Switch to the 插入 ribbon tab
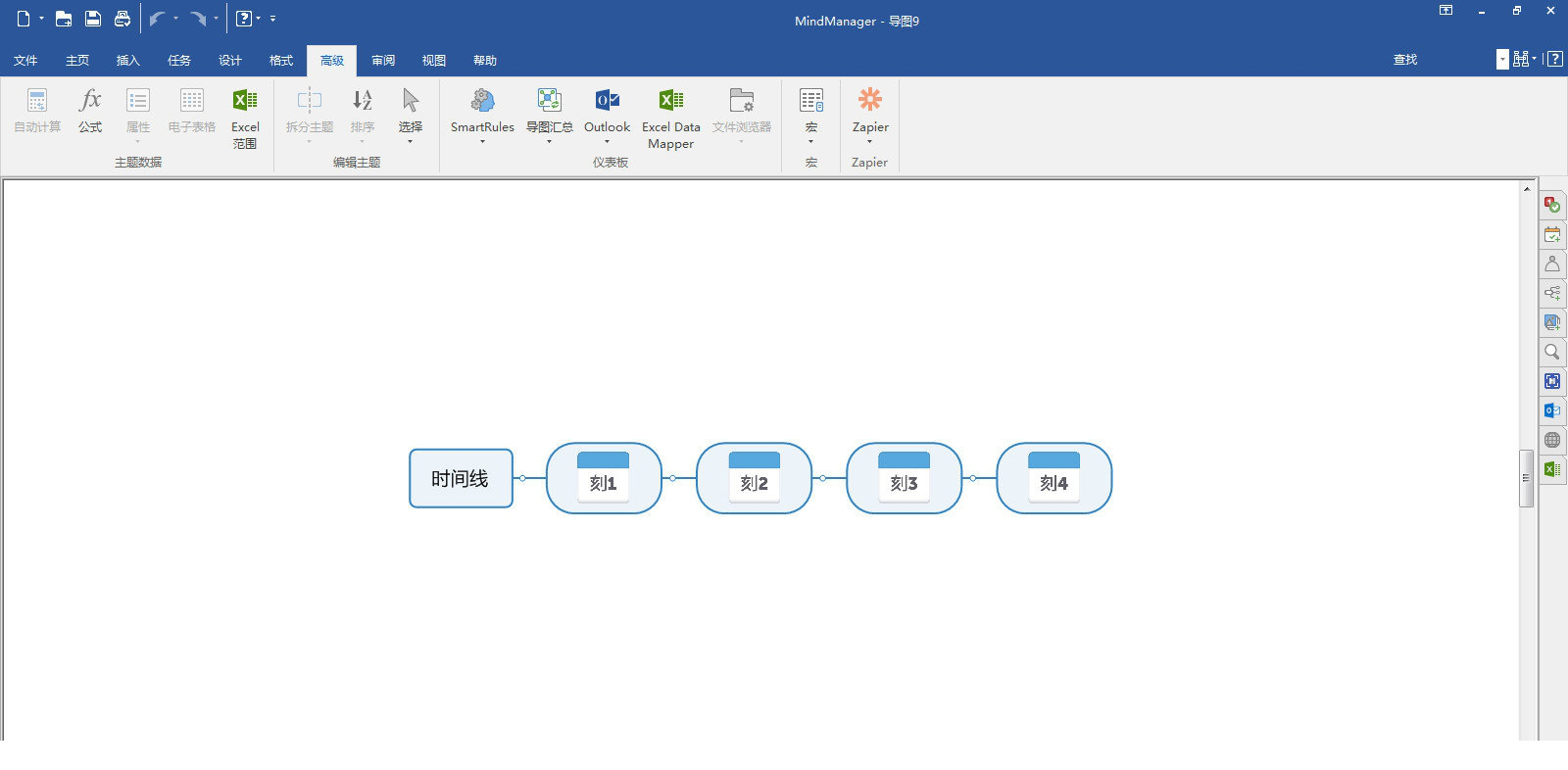 click(128, 61)
